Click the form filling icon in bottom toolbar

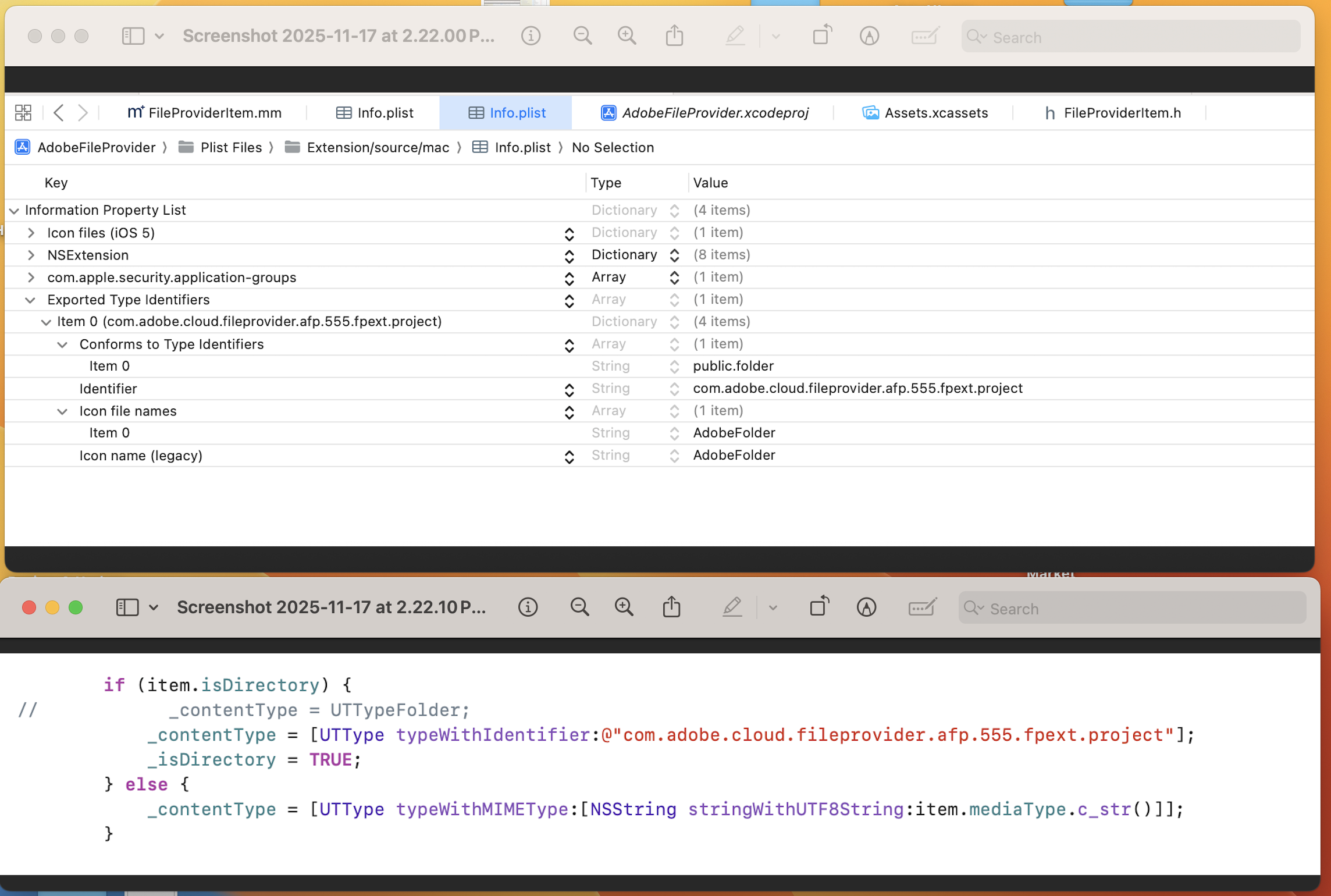[922, 607]
